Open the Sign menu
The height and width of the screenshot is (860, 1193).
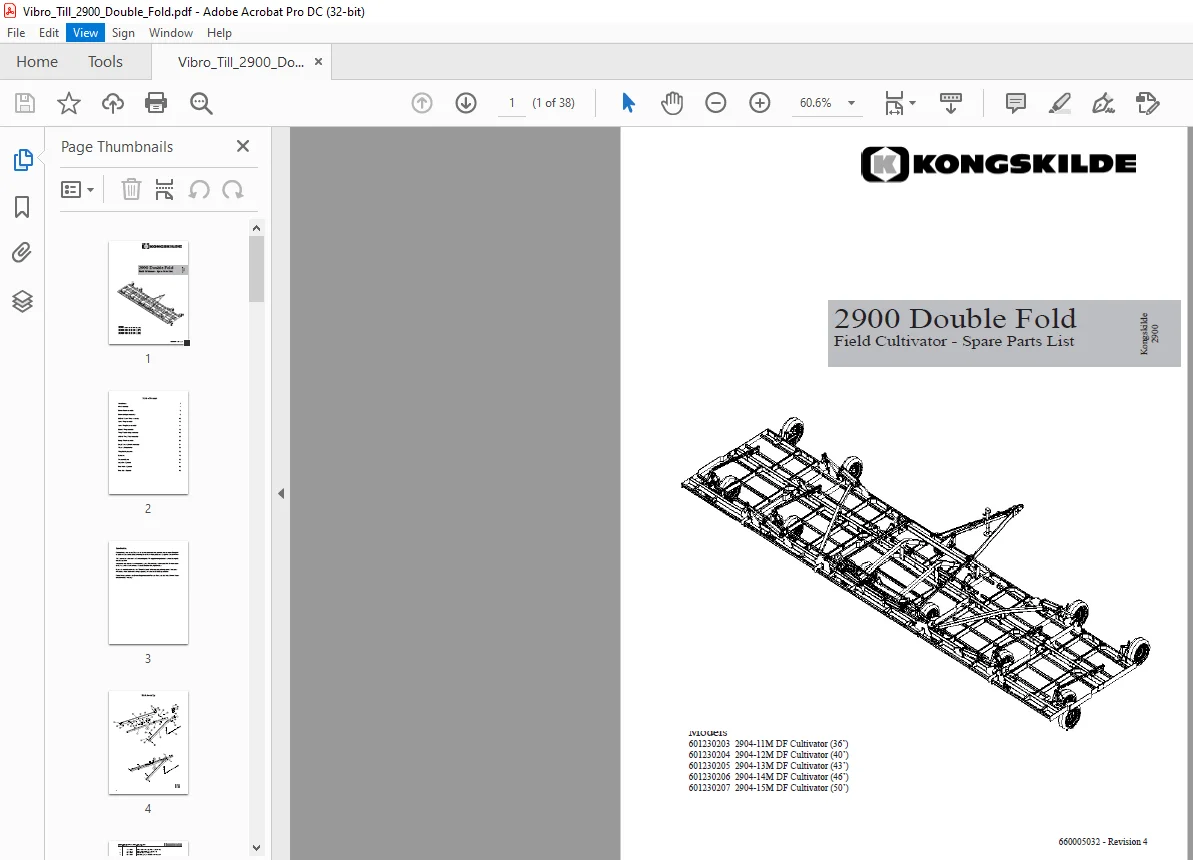click(123, 33)
